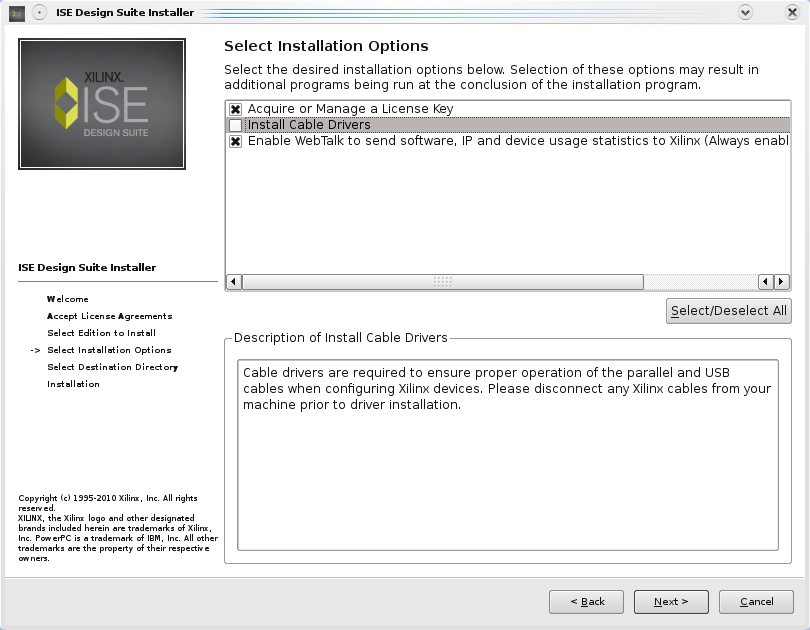Image resolution: width=810 pixels, height=630 pixels.
Task: Click the left arrow at the scrollbar's left end
Action: pos(234,282)
